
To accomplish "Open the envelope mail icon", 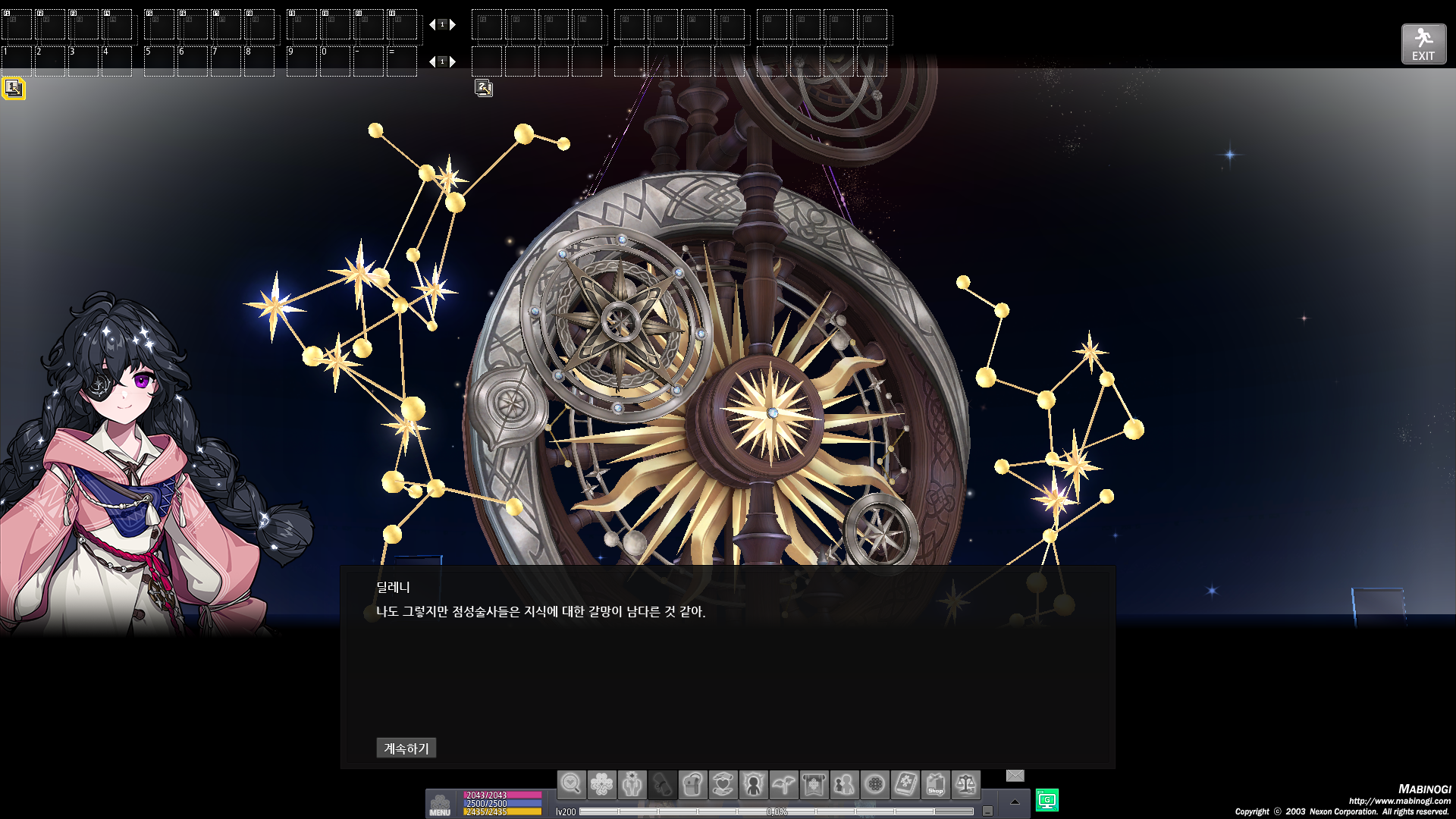I will [x=1015, y=775].
